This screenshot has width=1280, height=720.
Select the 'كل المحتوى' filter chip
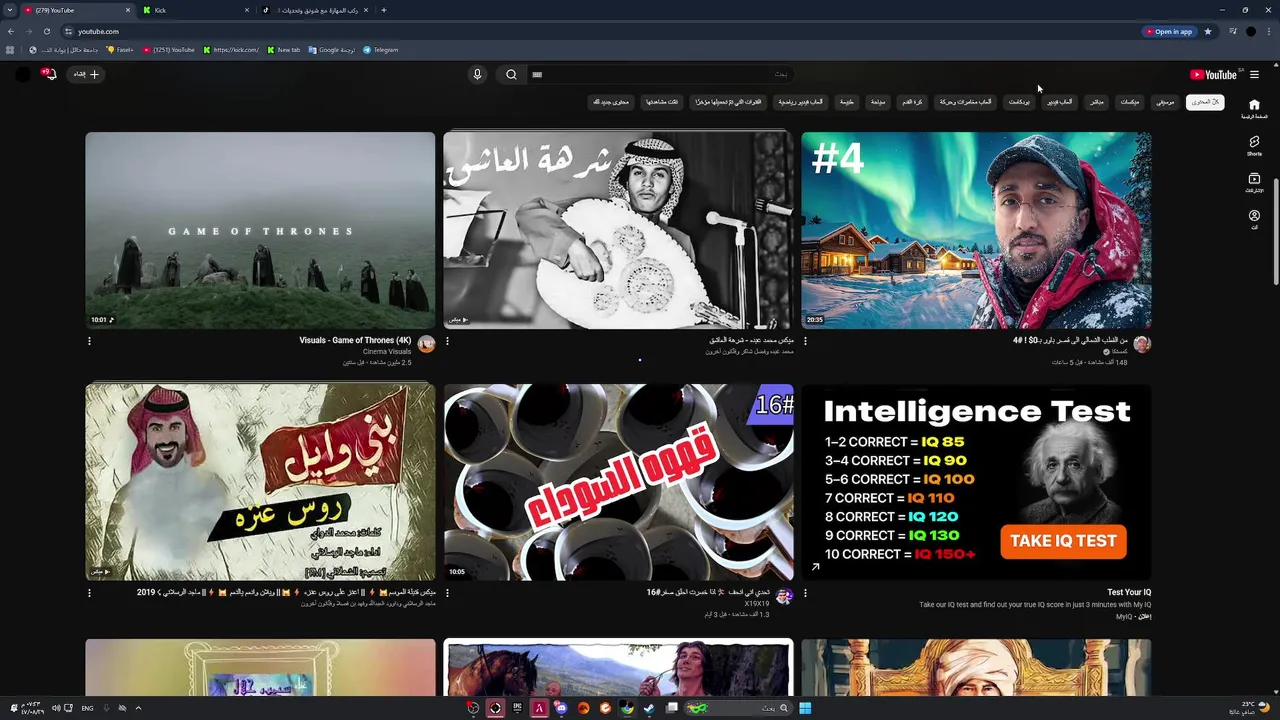point(1205,102)
